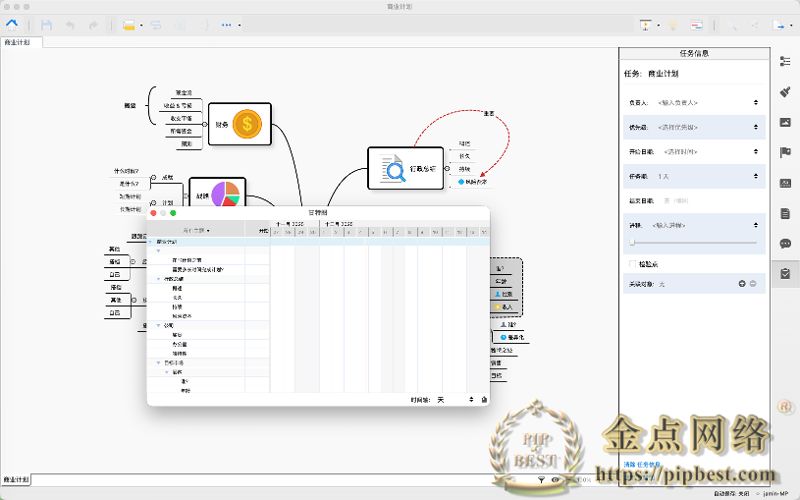
Task: Click the subtopic with blue marker near 行政总结
Action: (472, 182)
